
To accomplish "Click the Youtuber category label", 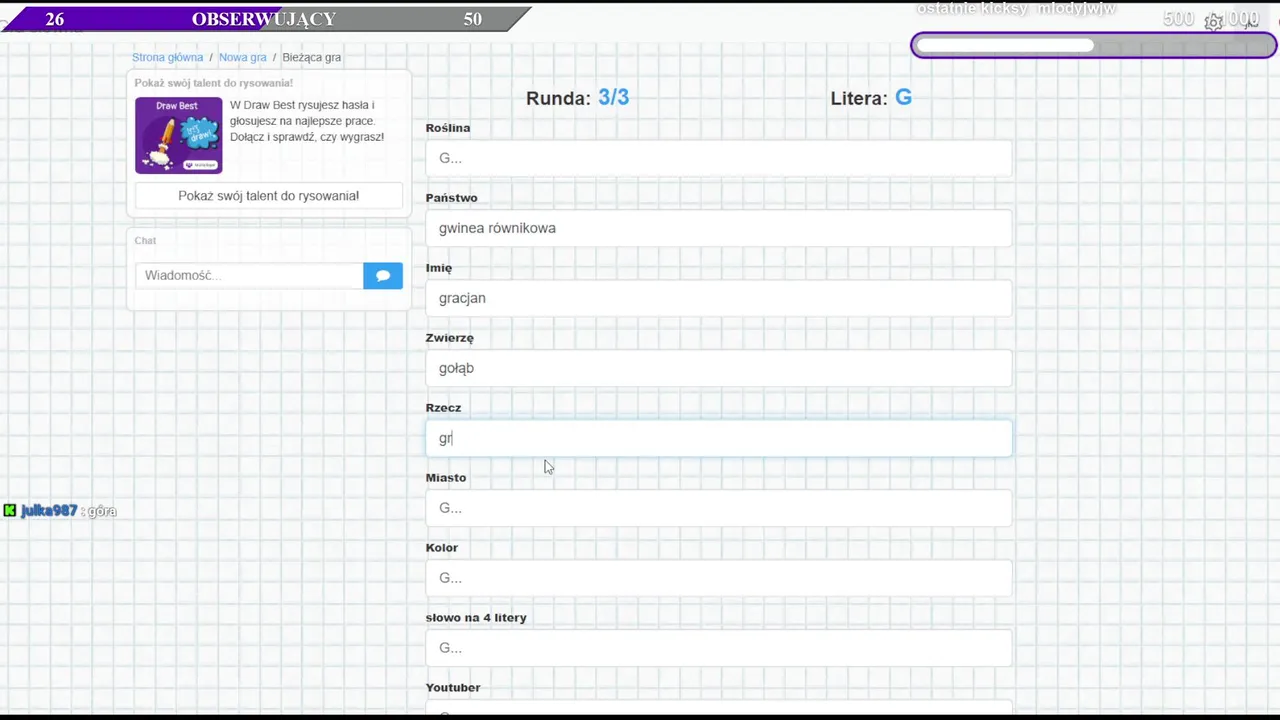I will click(453, 688).
